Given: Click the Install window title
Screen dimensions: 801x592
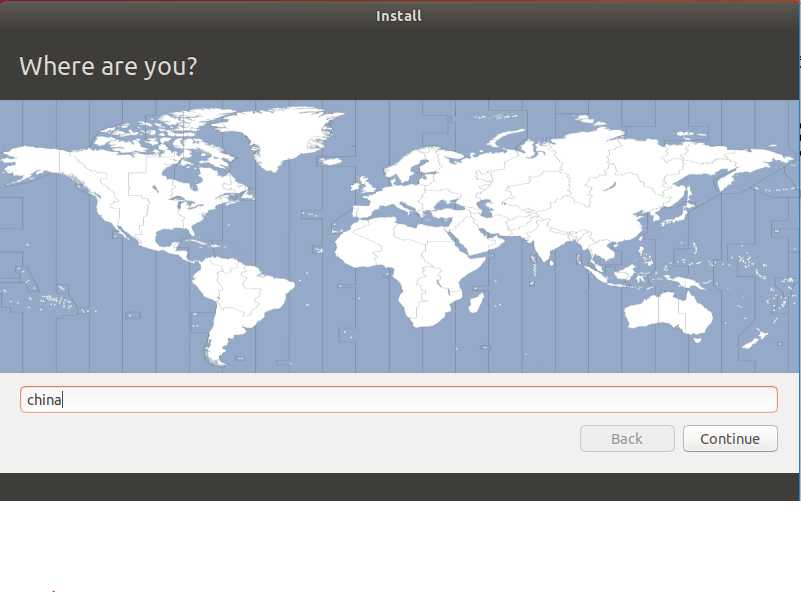Looking at the screenshot, I should pos(398,16).
